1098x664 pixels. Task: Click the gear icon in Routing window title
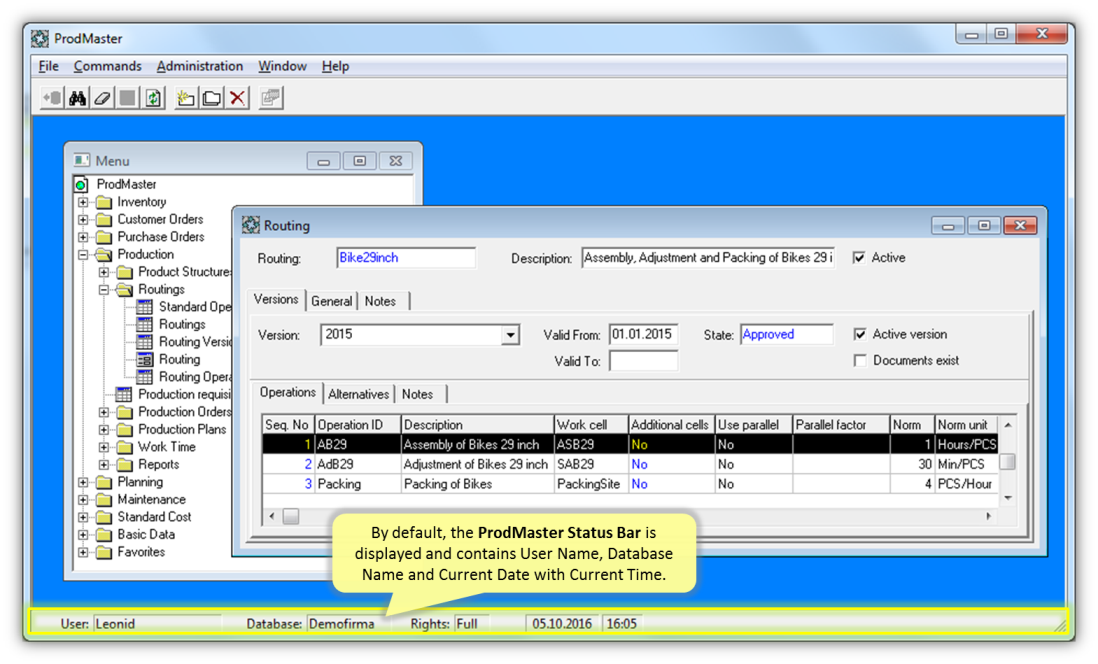(250, 225)
